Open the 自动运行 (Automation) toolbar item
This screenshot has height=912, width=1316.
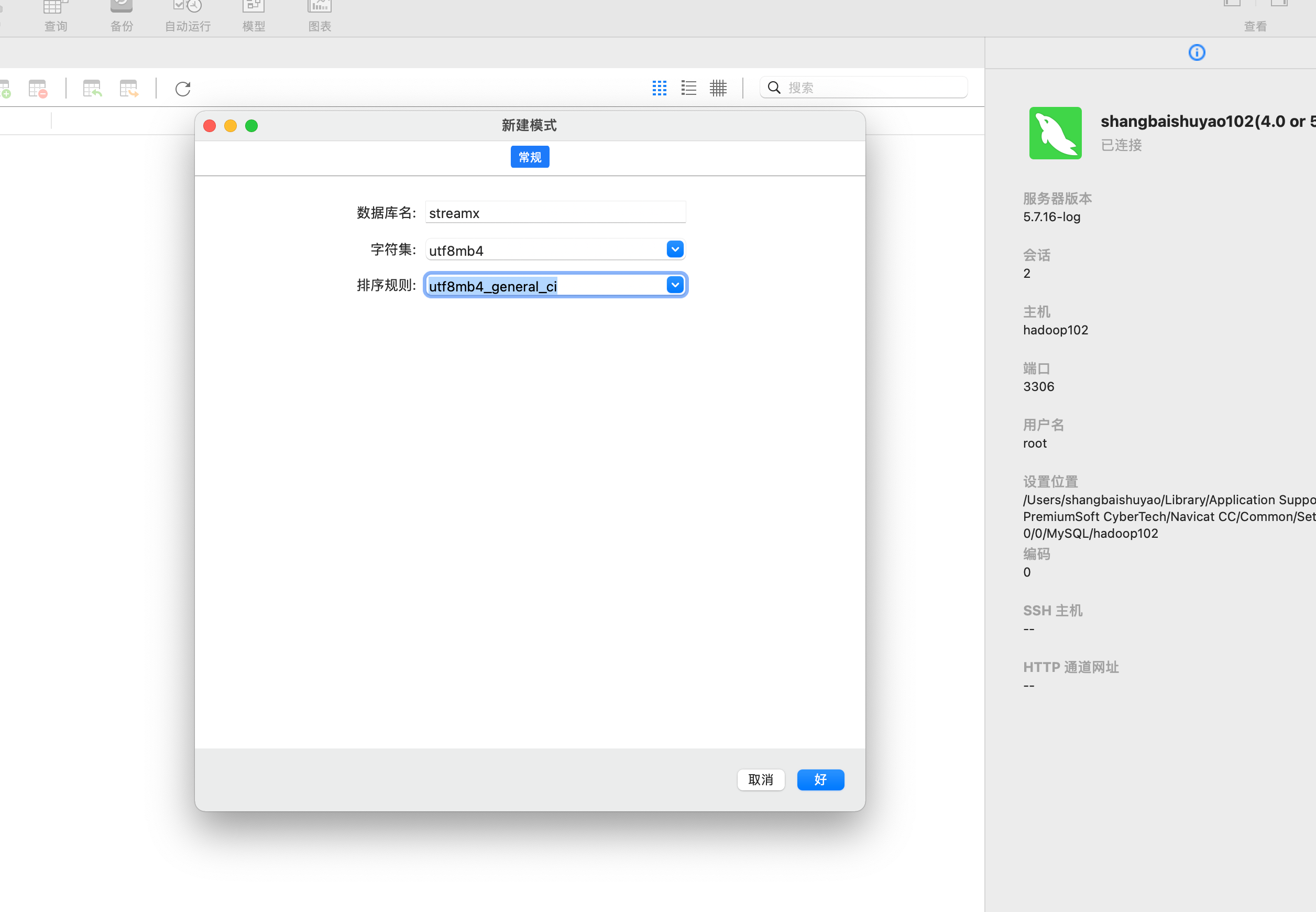(x=188, y=17)
